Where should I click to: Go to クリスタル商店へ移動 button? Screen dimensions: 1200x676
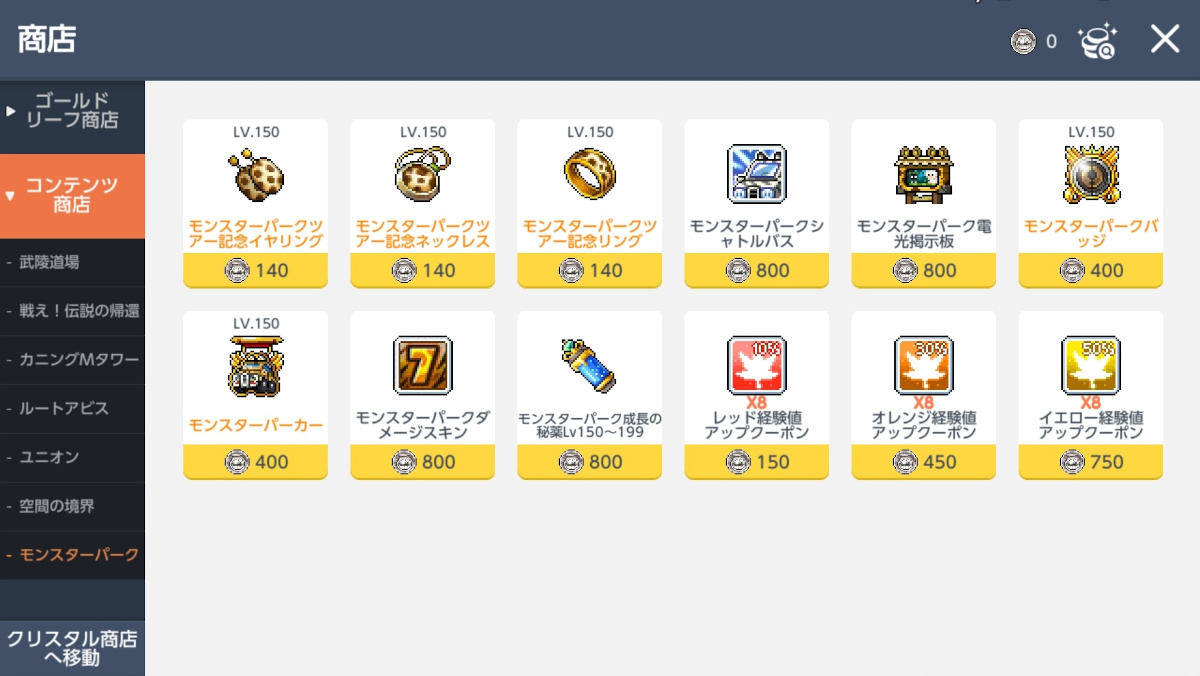pos(72,648)
